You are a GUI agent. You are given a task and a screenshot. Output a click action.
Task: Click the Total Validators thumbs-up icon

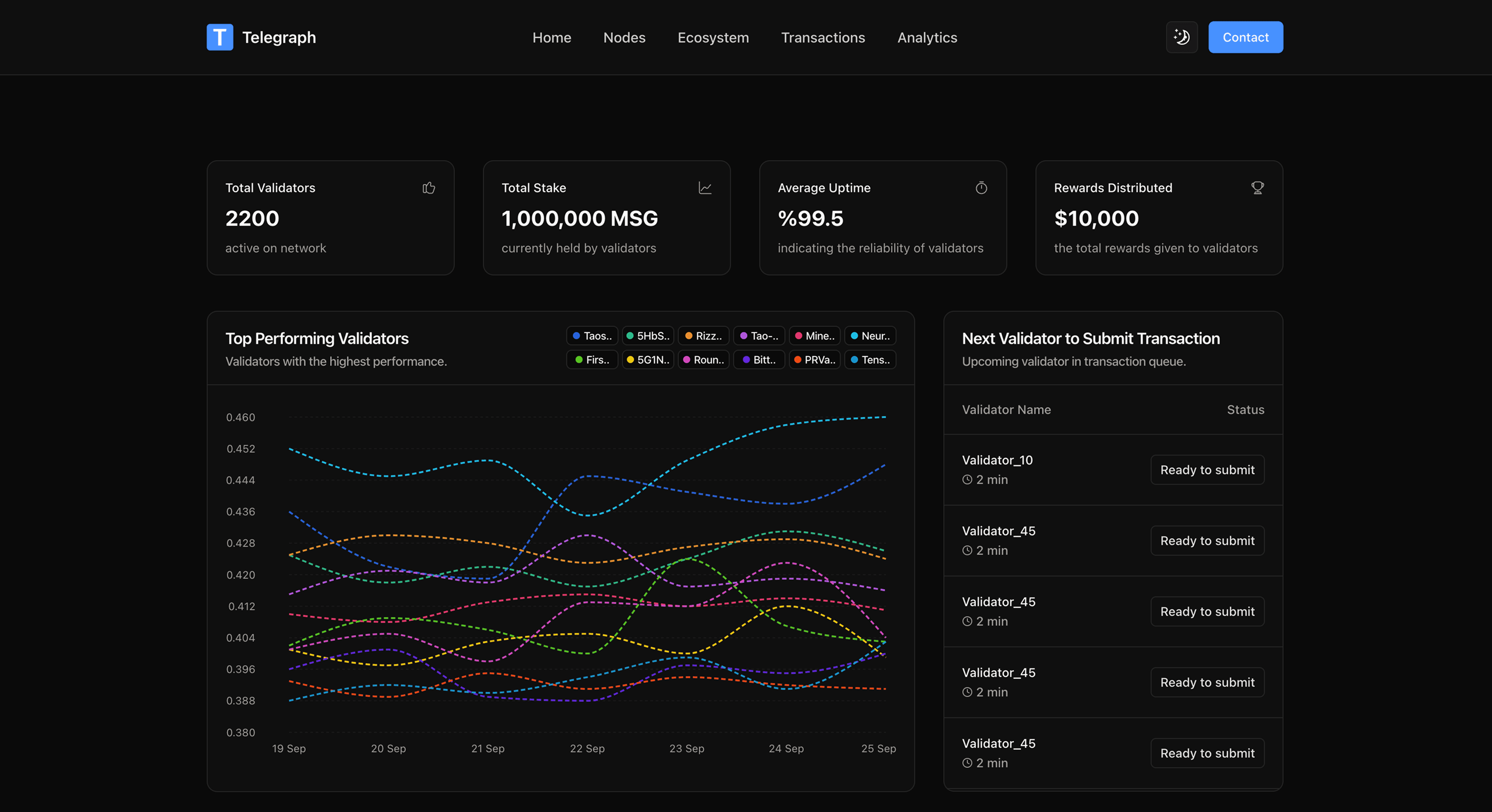point(429,187)
